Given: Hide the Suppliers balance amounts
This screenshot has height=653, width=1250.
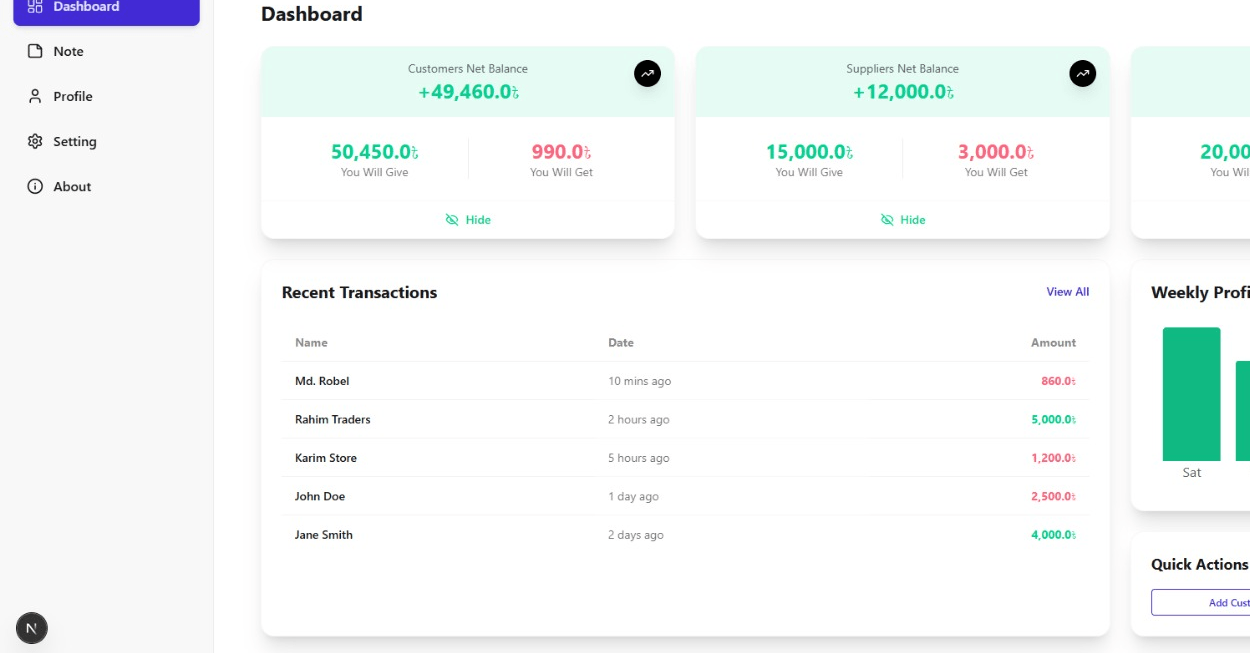Looking at the screenshot, I should pyautogui.click(x=903, y=220).
